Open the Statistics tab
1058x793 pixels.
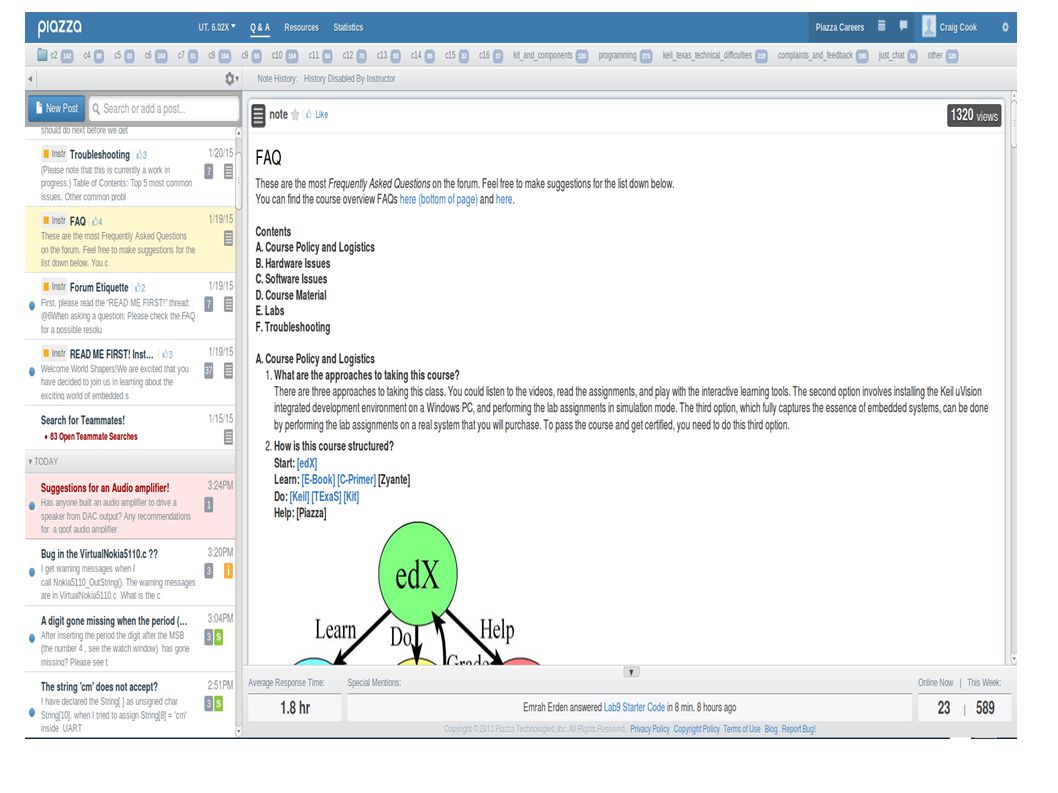click(348, 27)
